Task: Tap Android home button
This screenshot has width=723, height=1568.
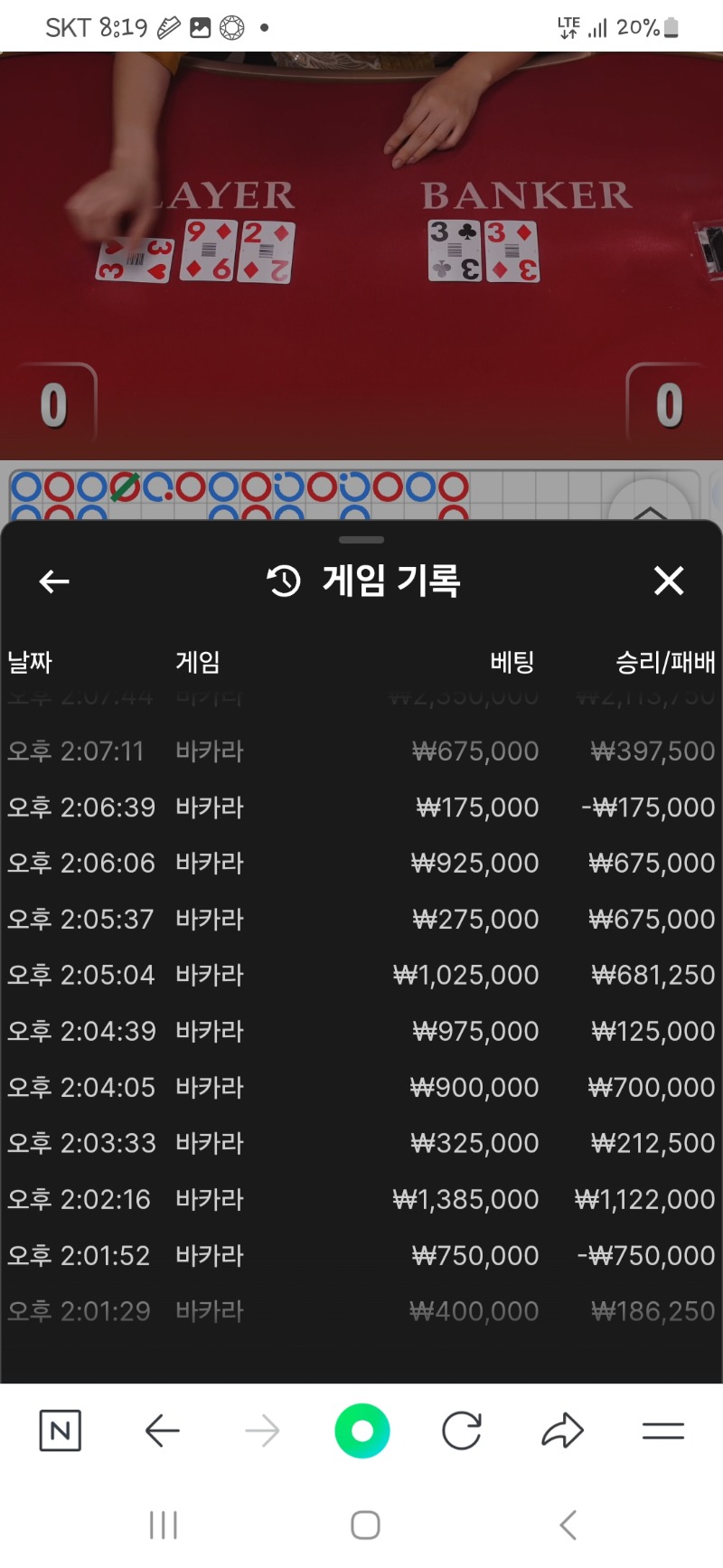Action: [x=365, y=1525]
